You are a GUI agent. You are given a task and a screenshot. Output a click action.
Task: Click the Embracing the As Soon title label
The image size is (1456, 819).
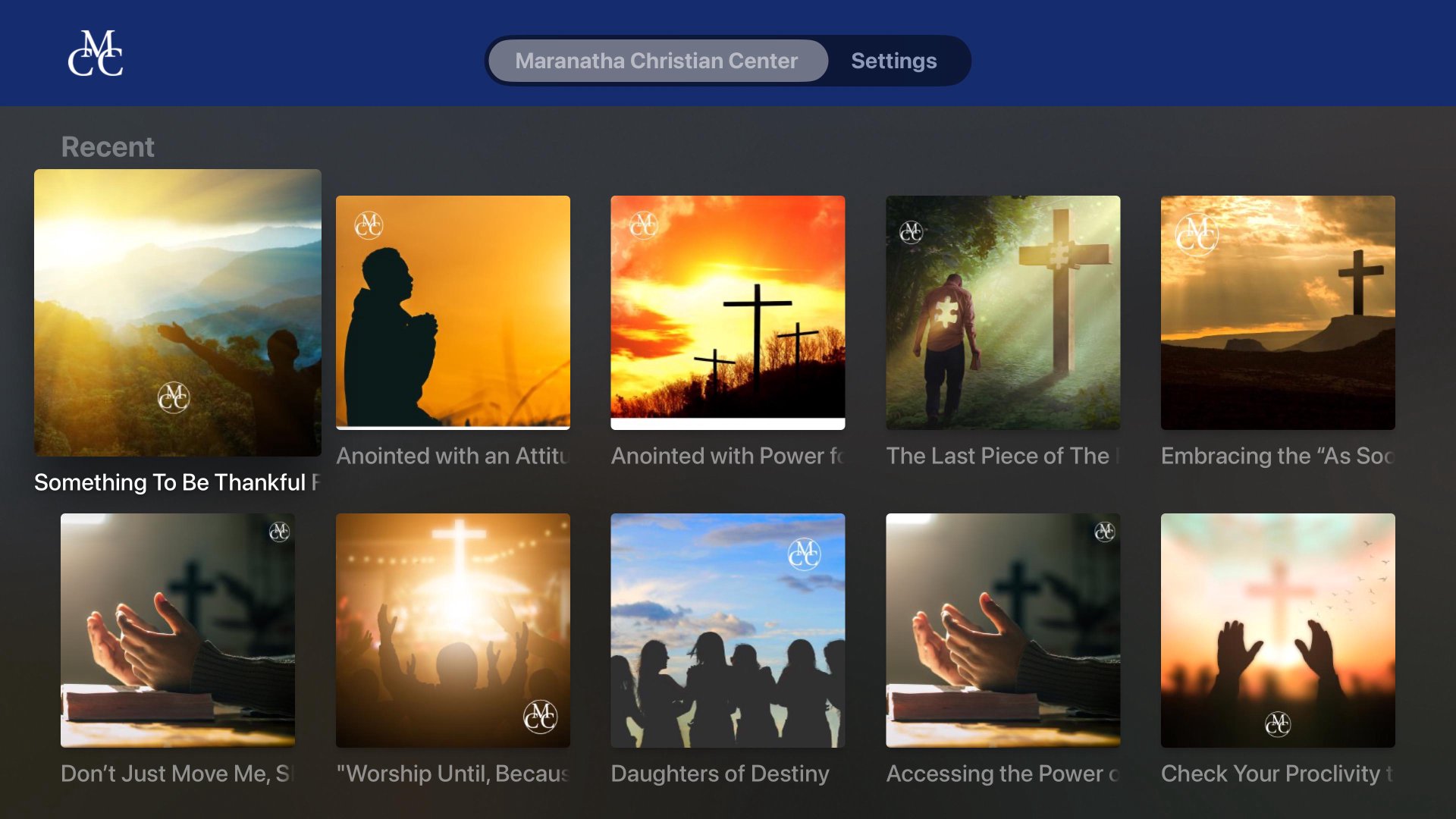point(1278,456)
